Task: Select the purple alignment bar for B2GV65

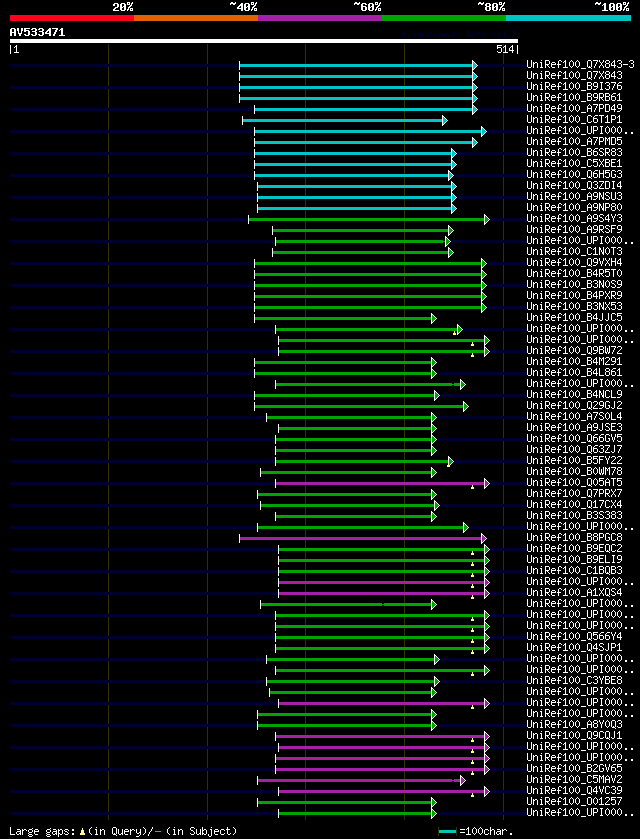Action: (382, 768)
